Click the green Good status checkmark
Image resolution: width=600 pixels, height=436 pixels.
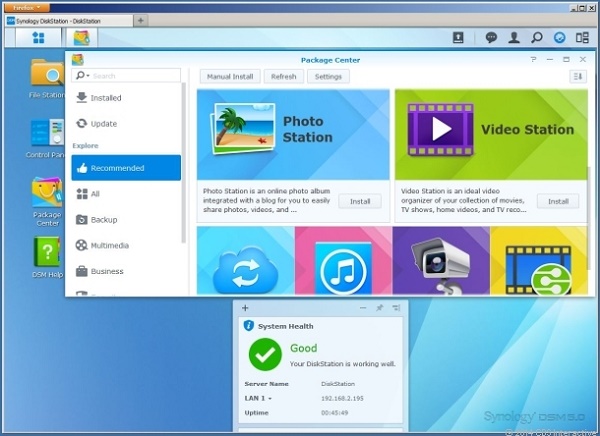[x=265, y=354]
